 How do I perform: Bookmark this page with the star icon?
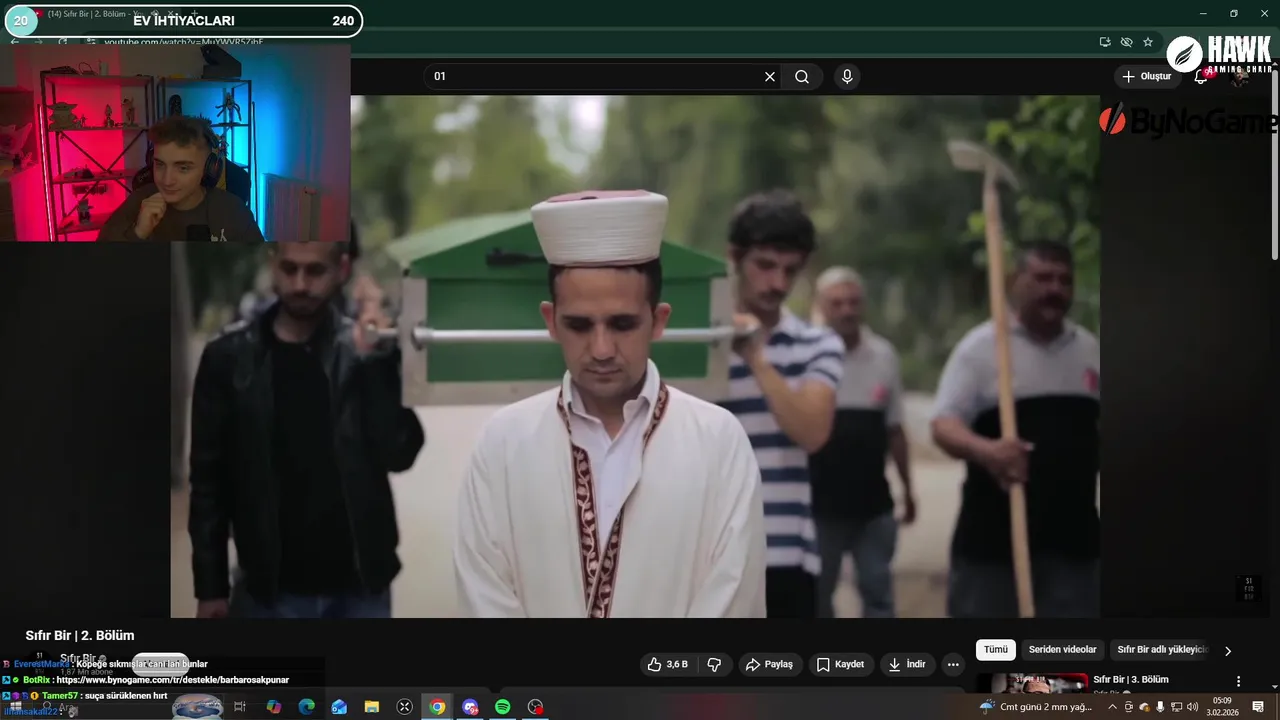[1148, 42]
